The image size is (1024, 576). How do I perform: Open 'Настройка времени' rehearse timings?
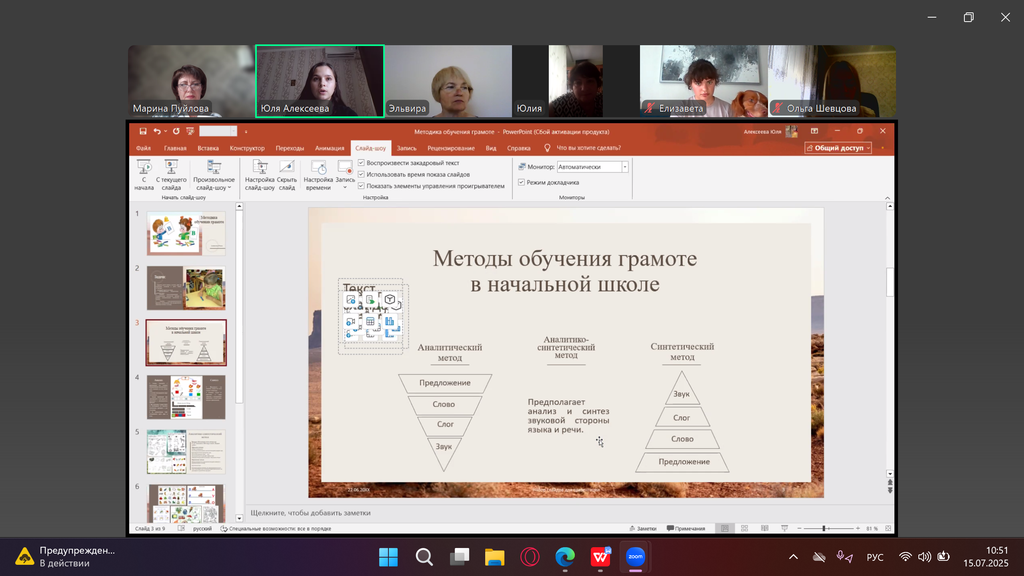click(319, 168)
